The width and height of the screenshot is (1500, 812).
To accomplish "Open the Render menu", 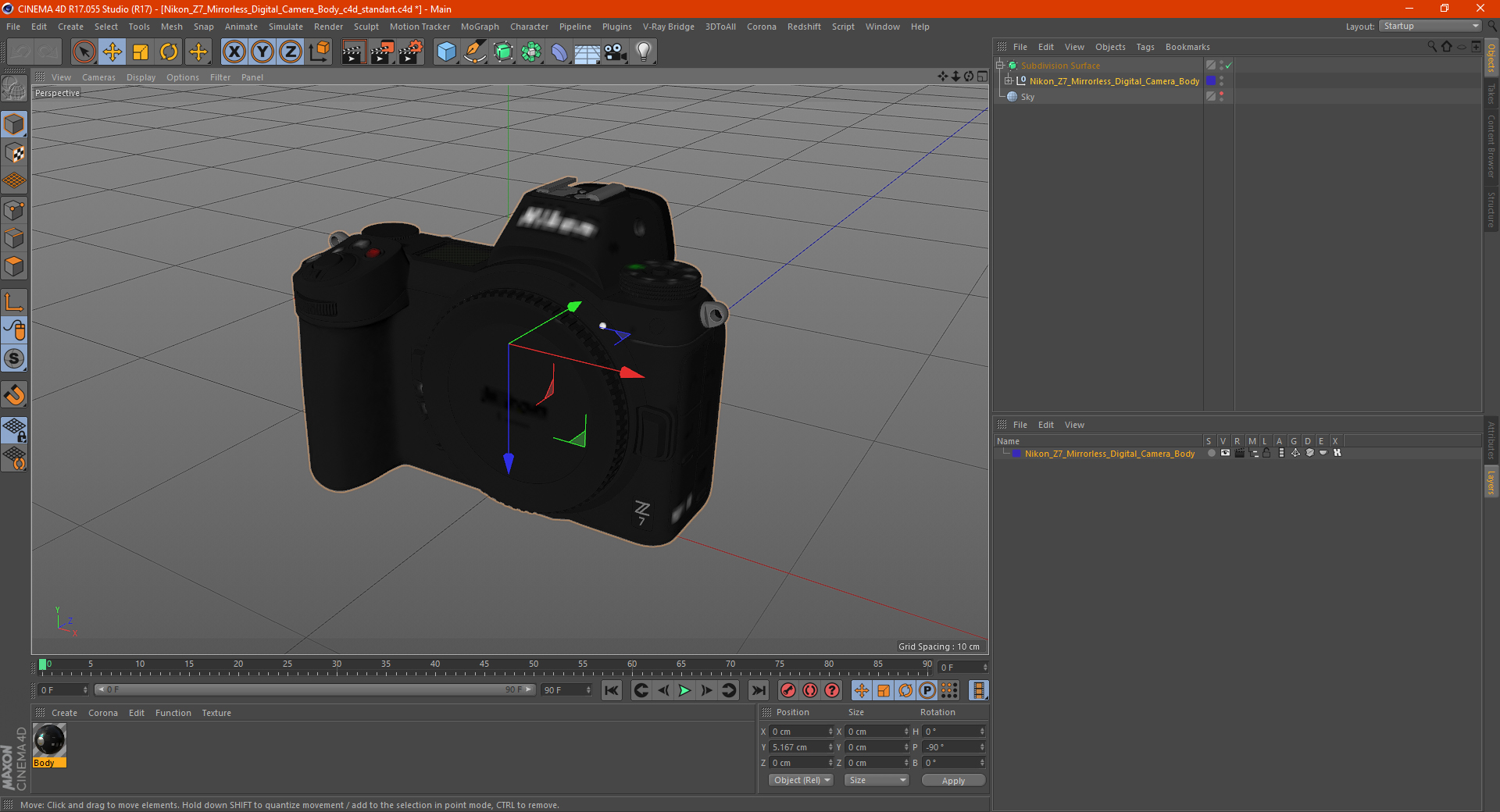I will (x=328, y=27).
